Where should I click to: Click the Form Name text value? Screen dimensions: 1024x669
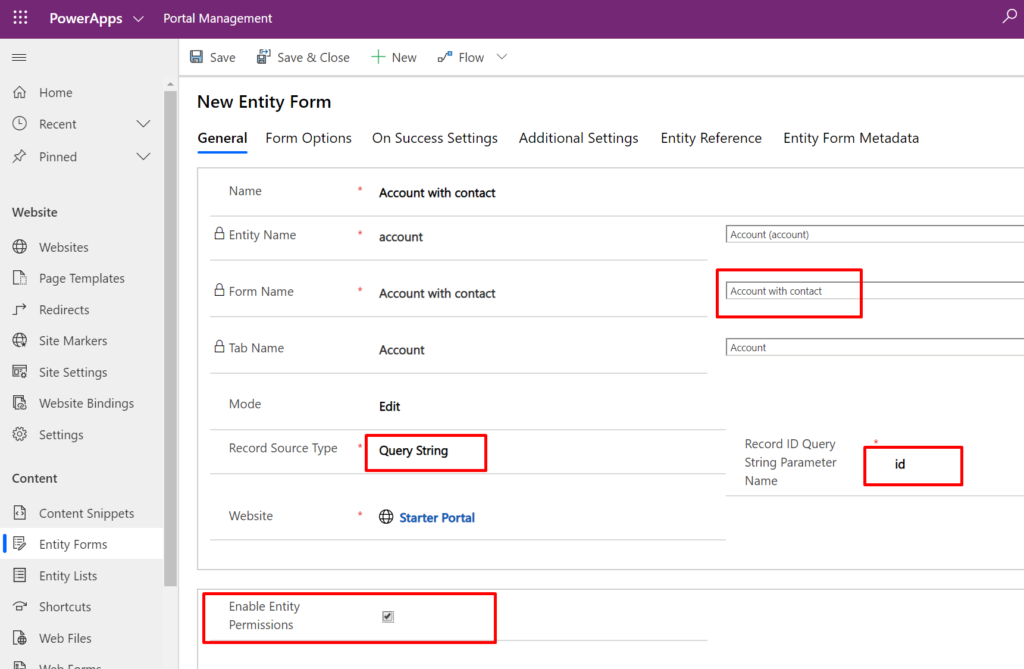(437, 293)
